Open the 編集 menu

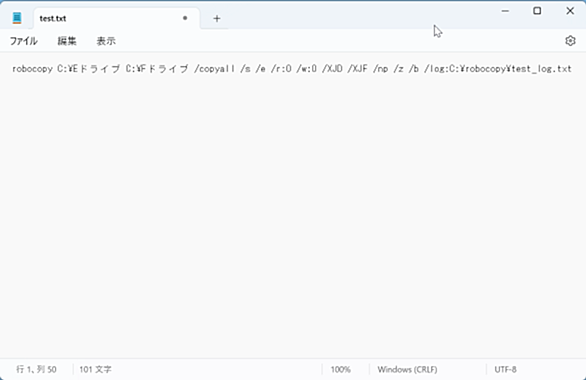point(67,41)
